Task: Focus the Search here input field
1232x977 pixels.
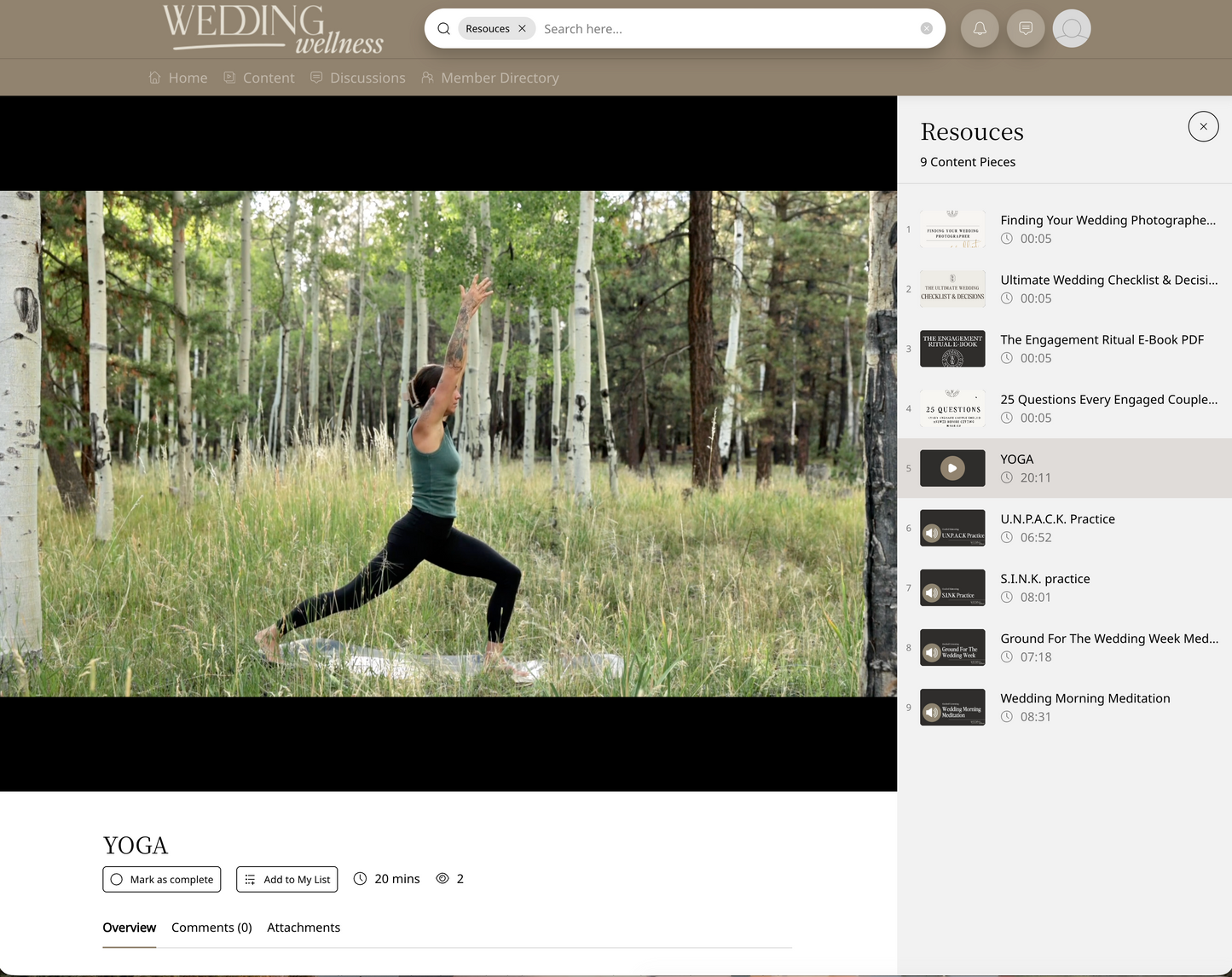Action: point(729,29)
